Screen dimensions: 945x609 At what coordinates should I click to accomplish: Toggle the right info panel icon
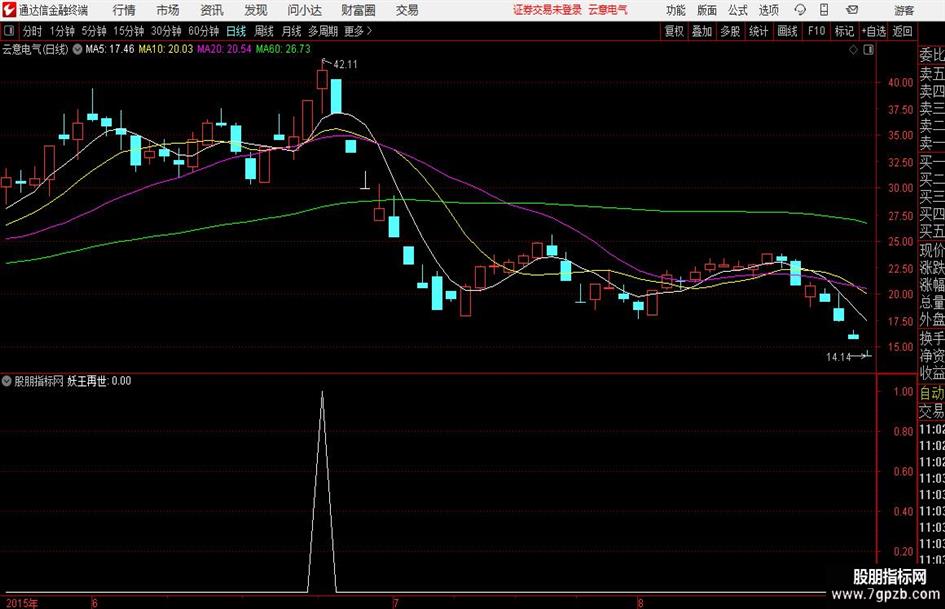click(x=868, y=50)
